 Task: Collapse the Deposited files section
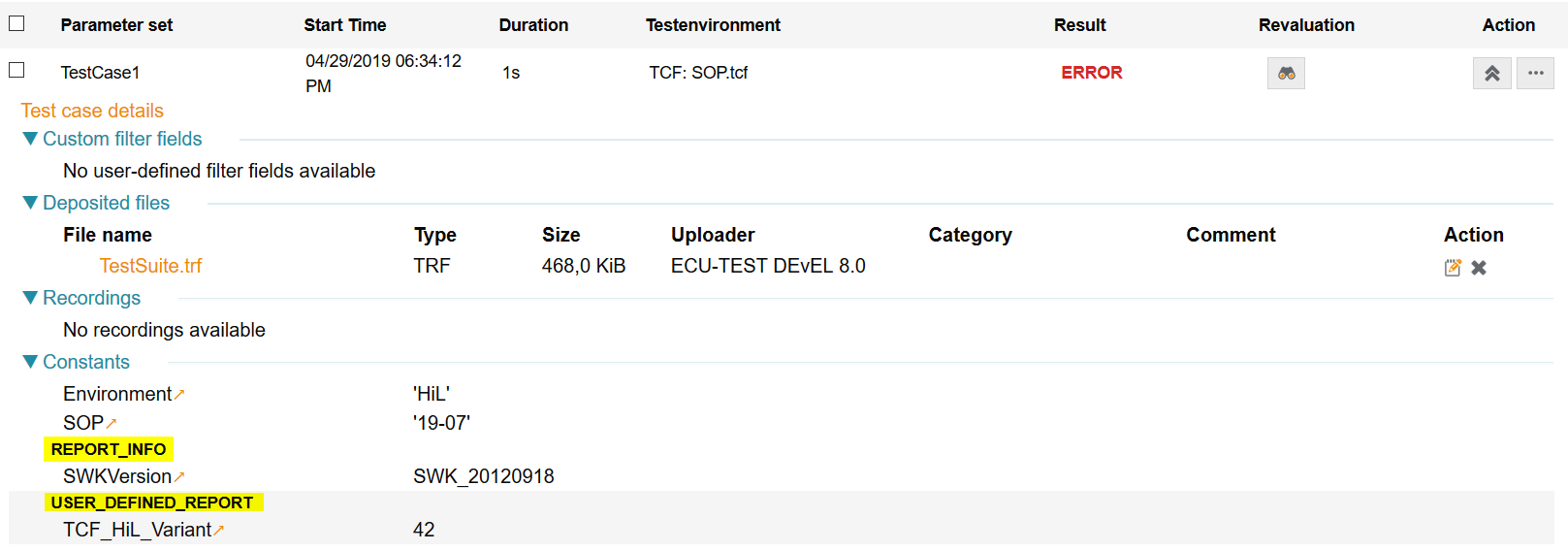(x=30, y=203)
